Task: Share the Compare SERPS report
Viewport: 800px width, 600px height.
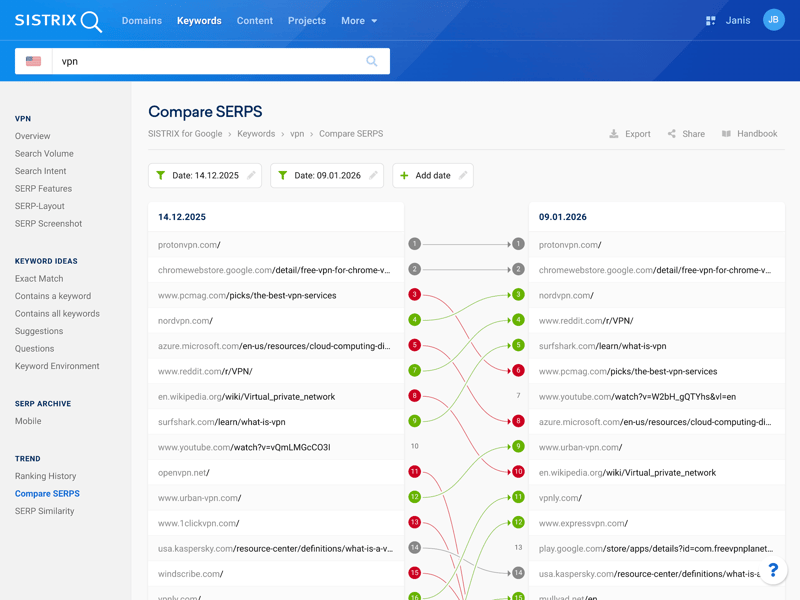Action: (x=686, y=134)
